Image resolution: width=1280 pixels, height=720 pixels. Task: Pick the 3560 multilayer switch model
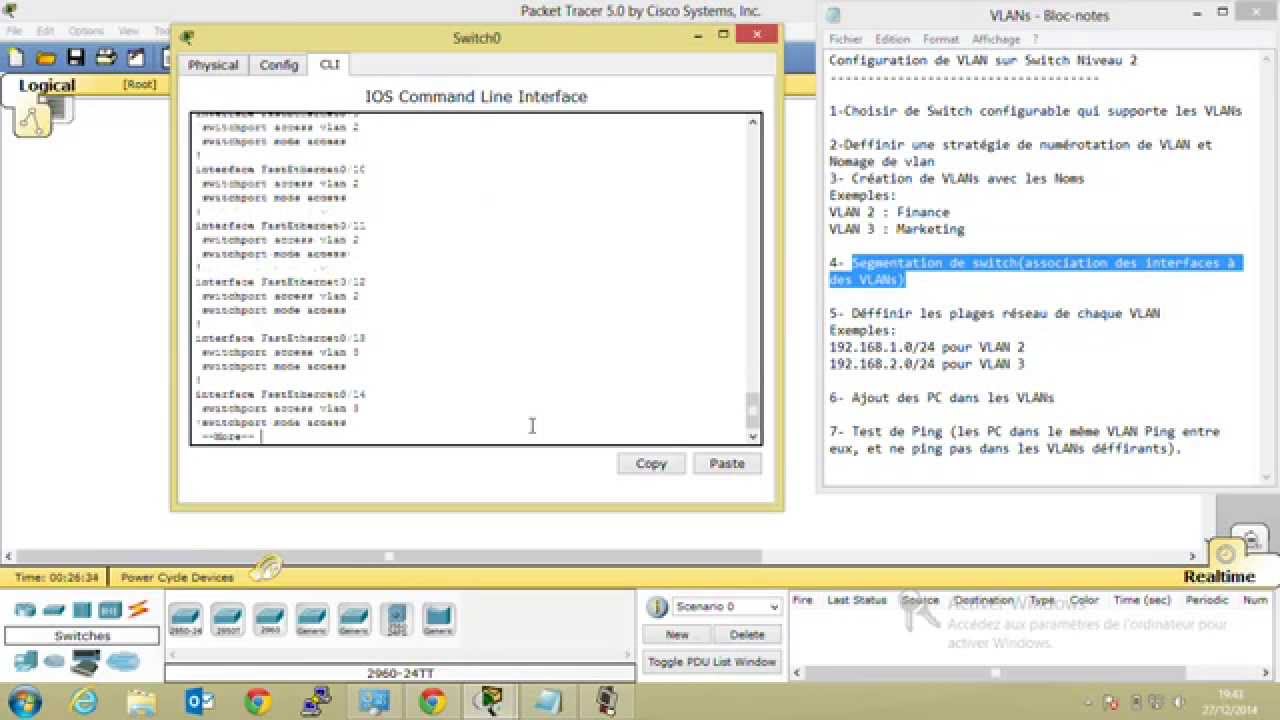click(x=397, y=619)
